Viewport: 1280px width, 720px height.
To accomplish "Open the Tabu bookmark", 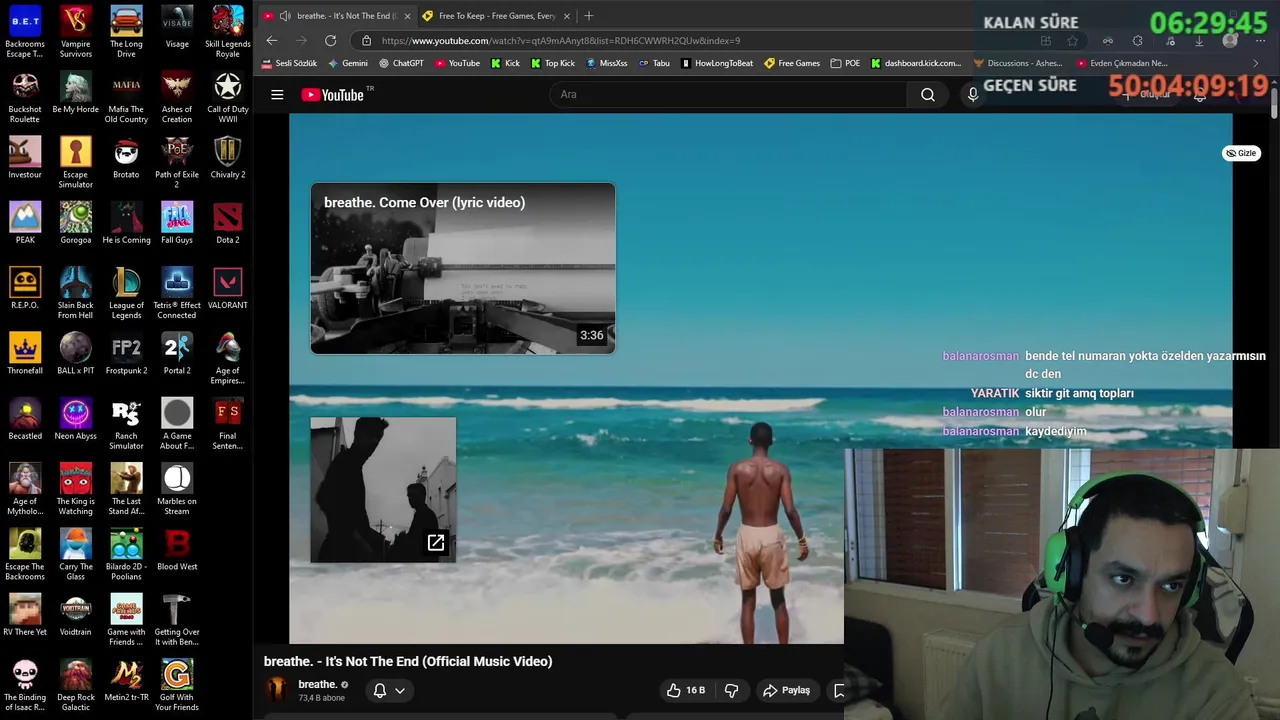I will click(654, 63).
